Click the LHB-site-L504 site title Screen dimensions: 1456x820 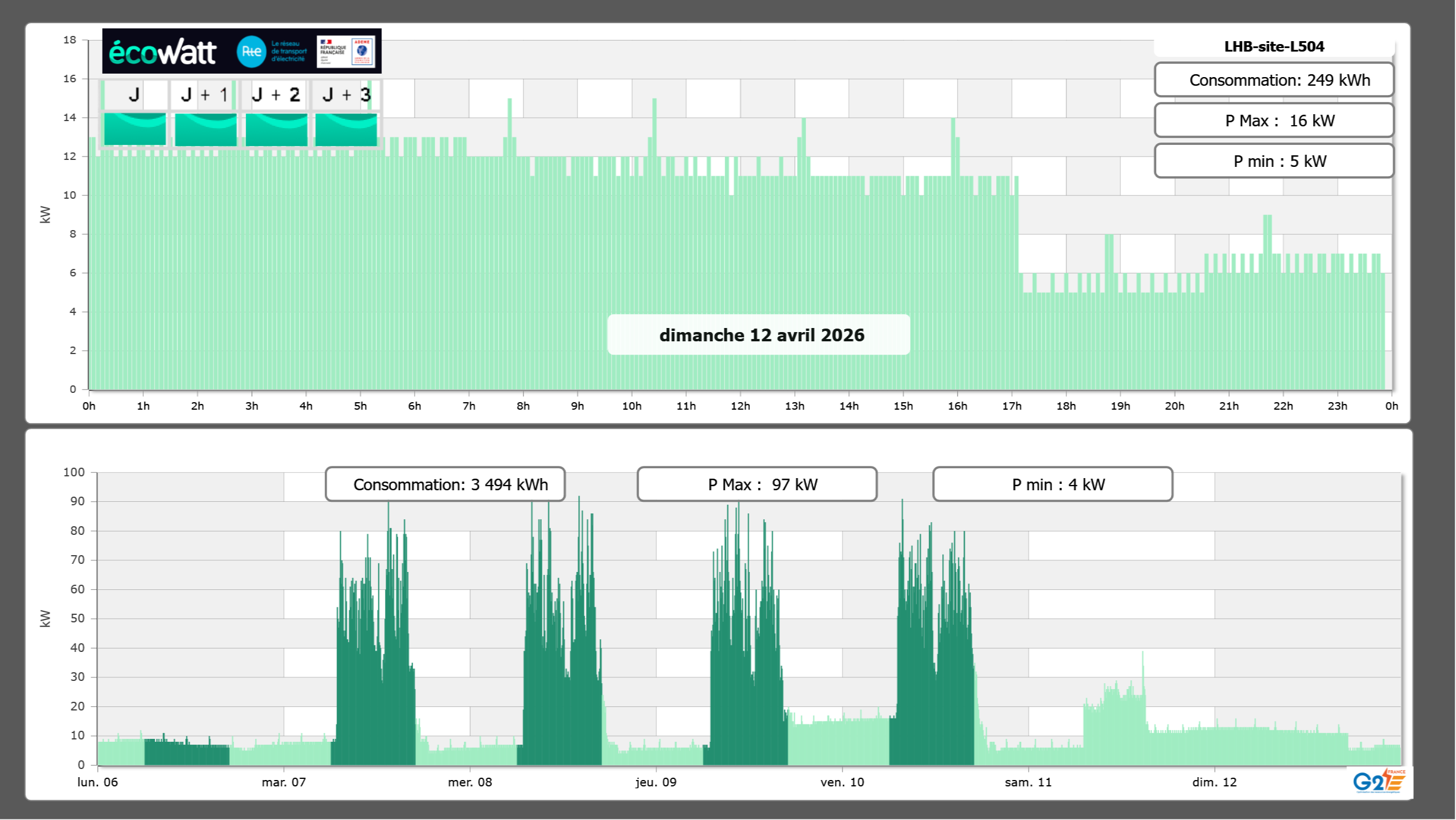tap(1274, 46)
